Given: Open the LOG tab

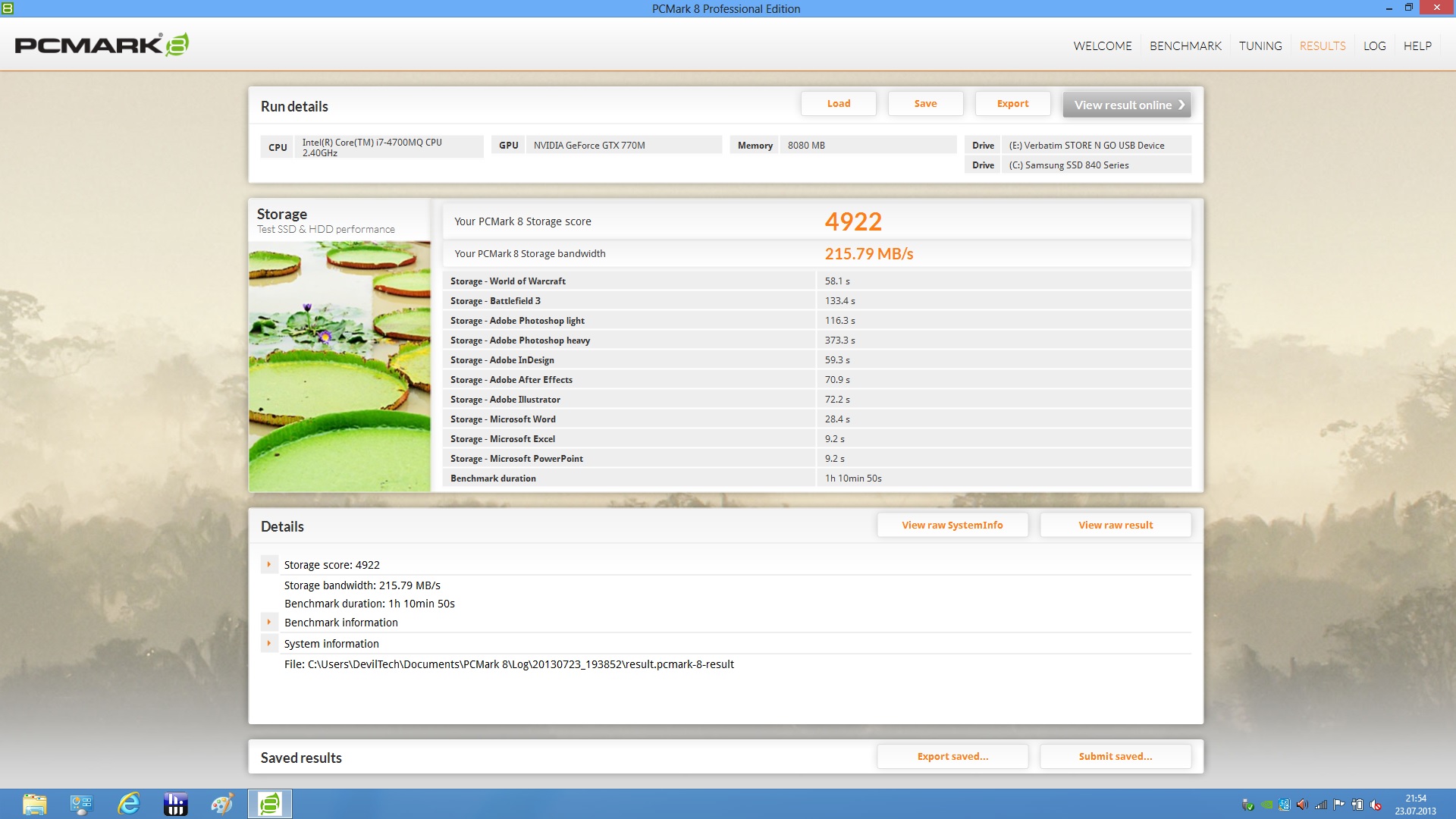Looking at the screenshot, I should (1374, 45).
